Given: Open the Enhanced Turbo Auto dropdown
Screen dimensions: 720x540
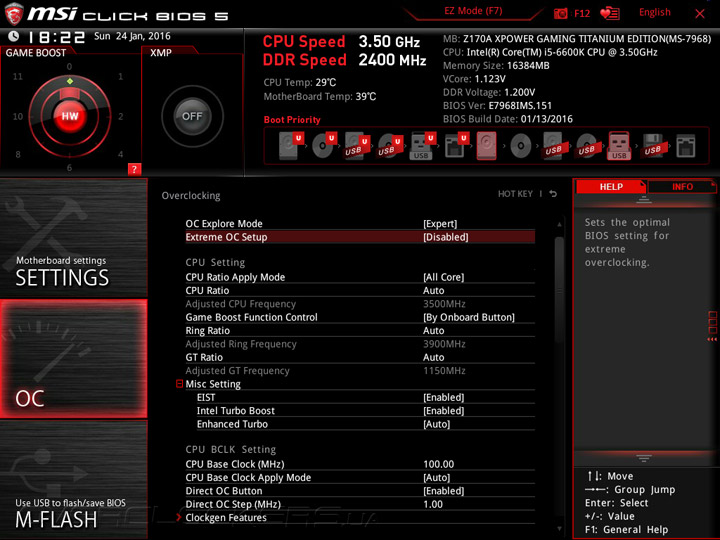Looking at the screenshot, I should (x=437, y=424).
